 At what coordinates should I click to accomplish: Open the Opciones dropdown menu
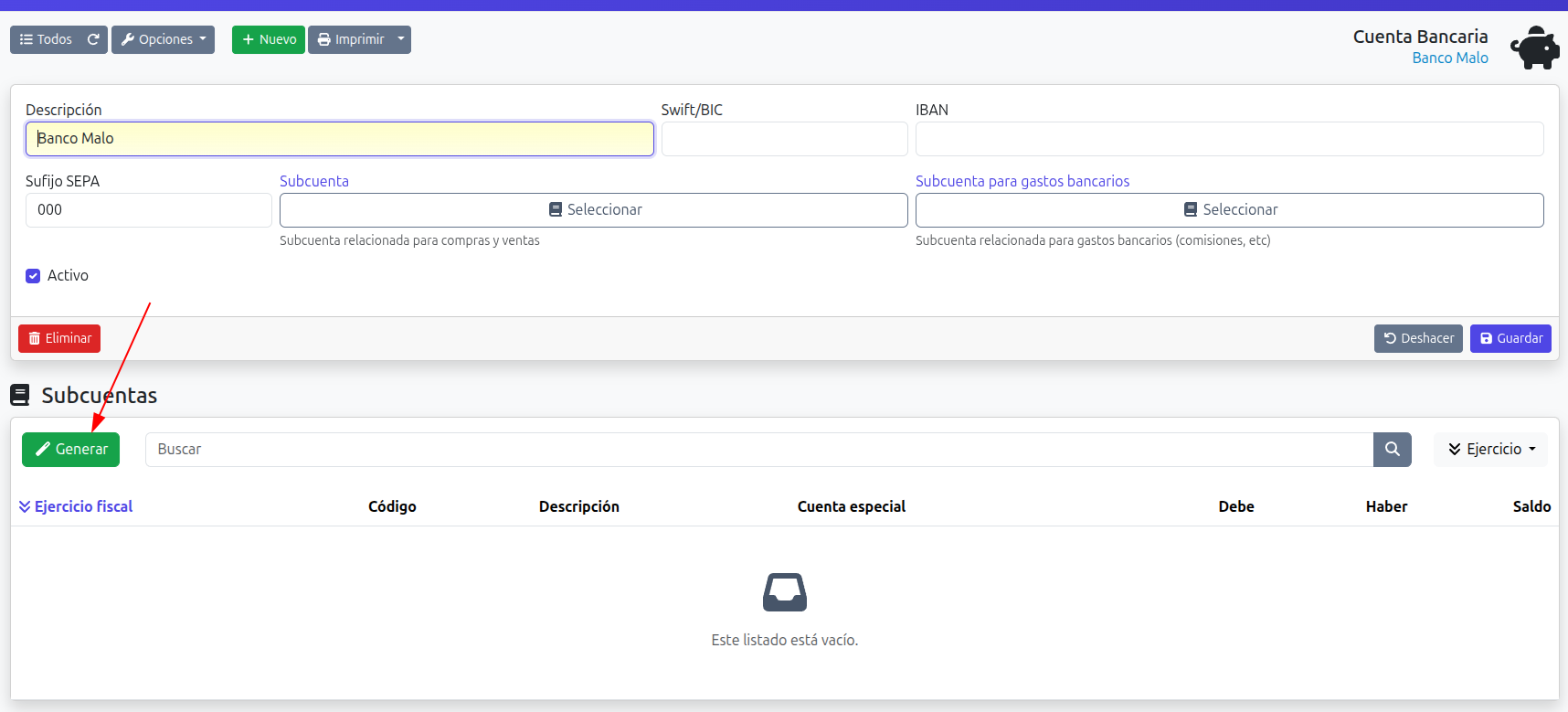coord(163,39)
